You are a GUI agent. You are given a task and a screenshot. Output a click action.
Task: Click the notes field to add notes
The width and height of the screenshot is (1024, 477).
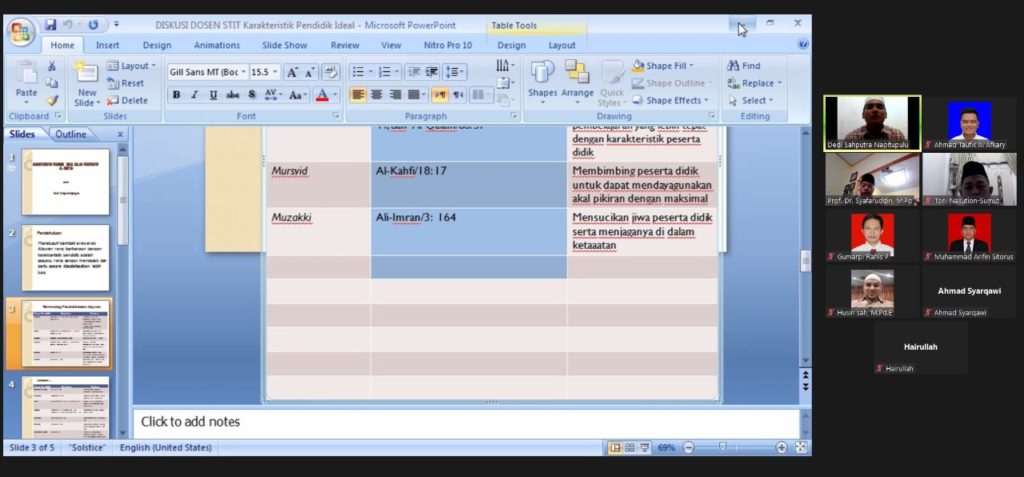tap(466, 422)
